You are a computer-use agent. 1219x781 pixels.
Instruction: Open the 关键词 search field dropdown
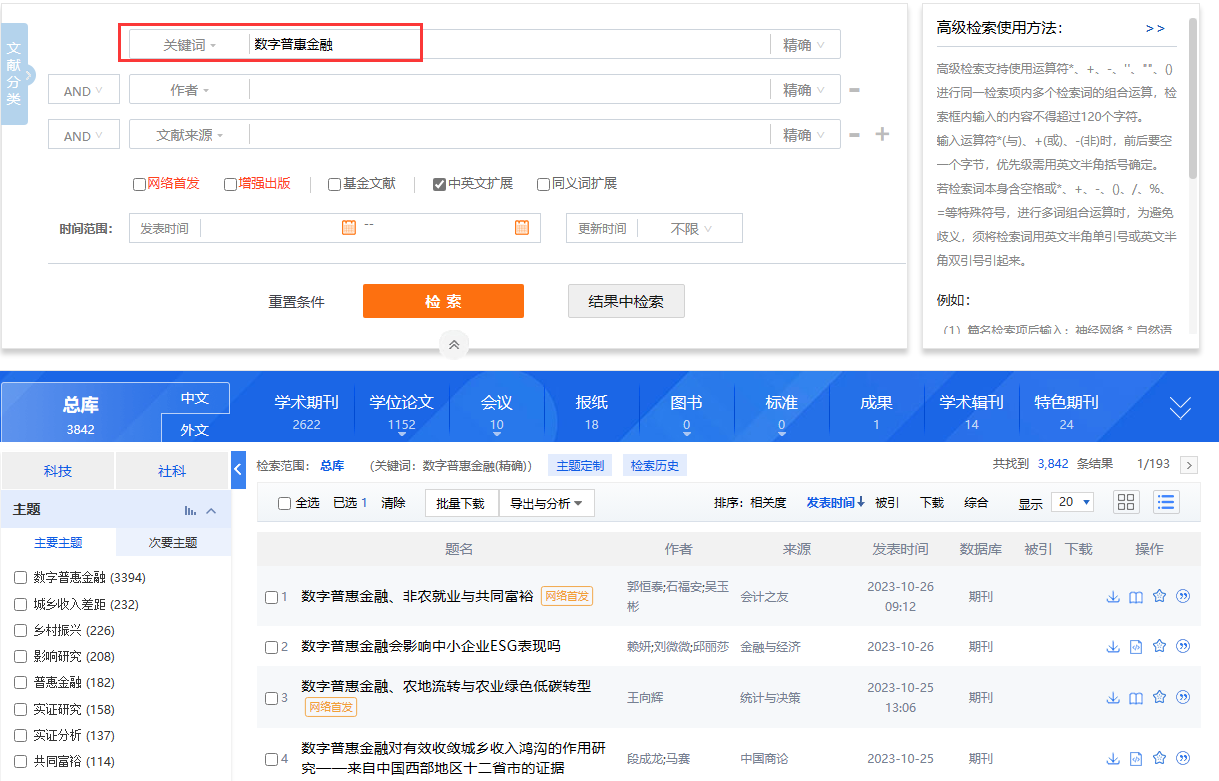point(190,45)
